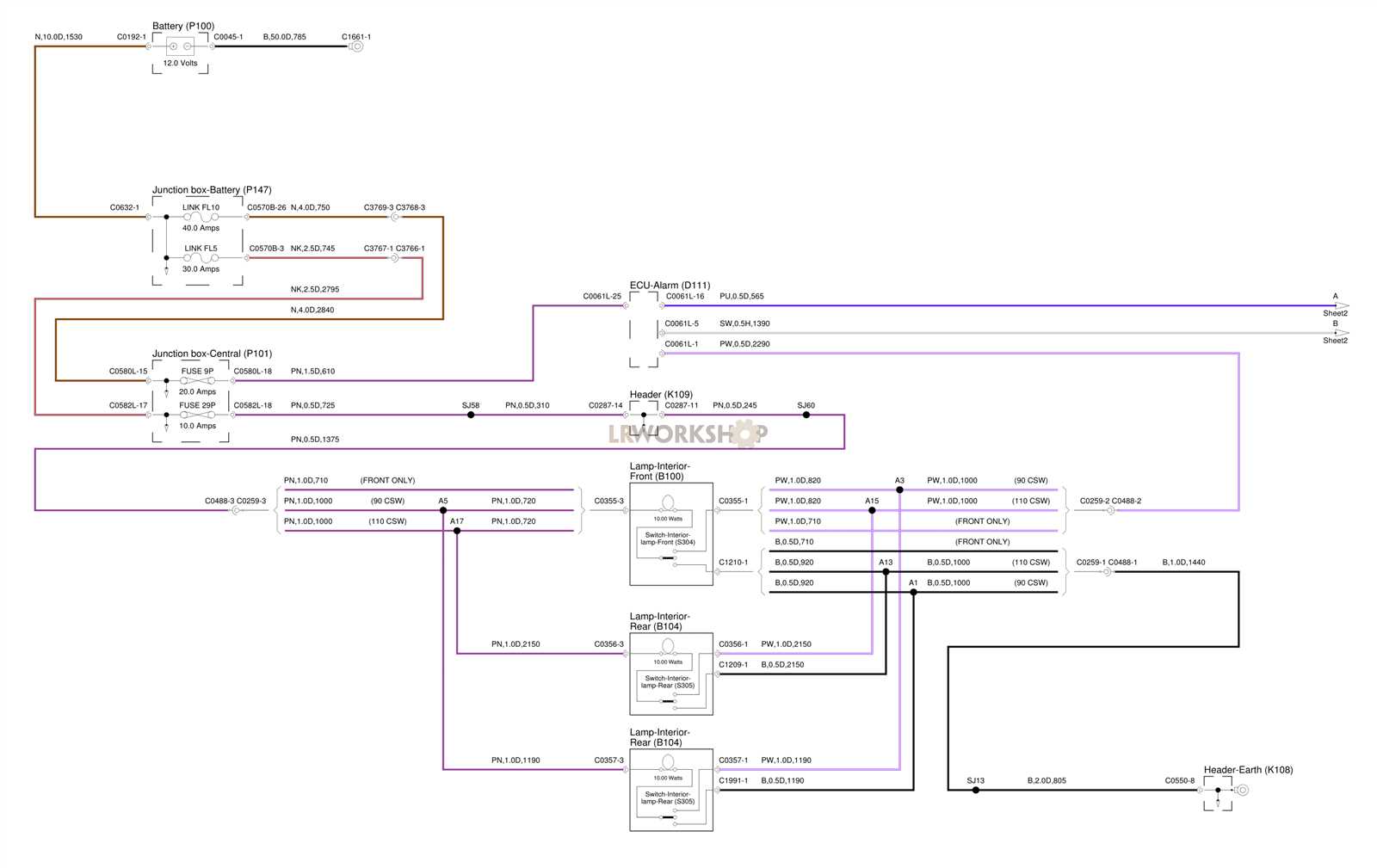Viewport: 1377px width, 868px height.
Task: Click the sheet-link arrow labelled B
Action: (x=1342, y=333)
